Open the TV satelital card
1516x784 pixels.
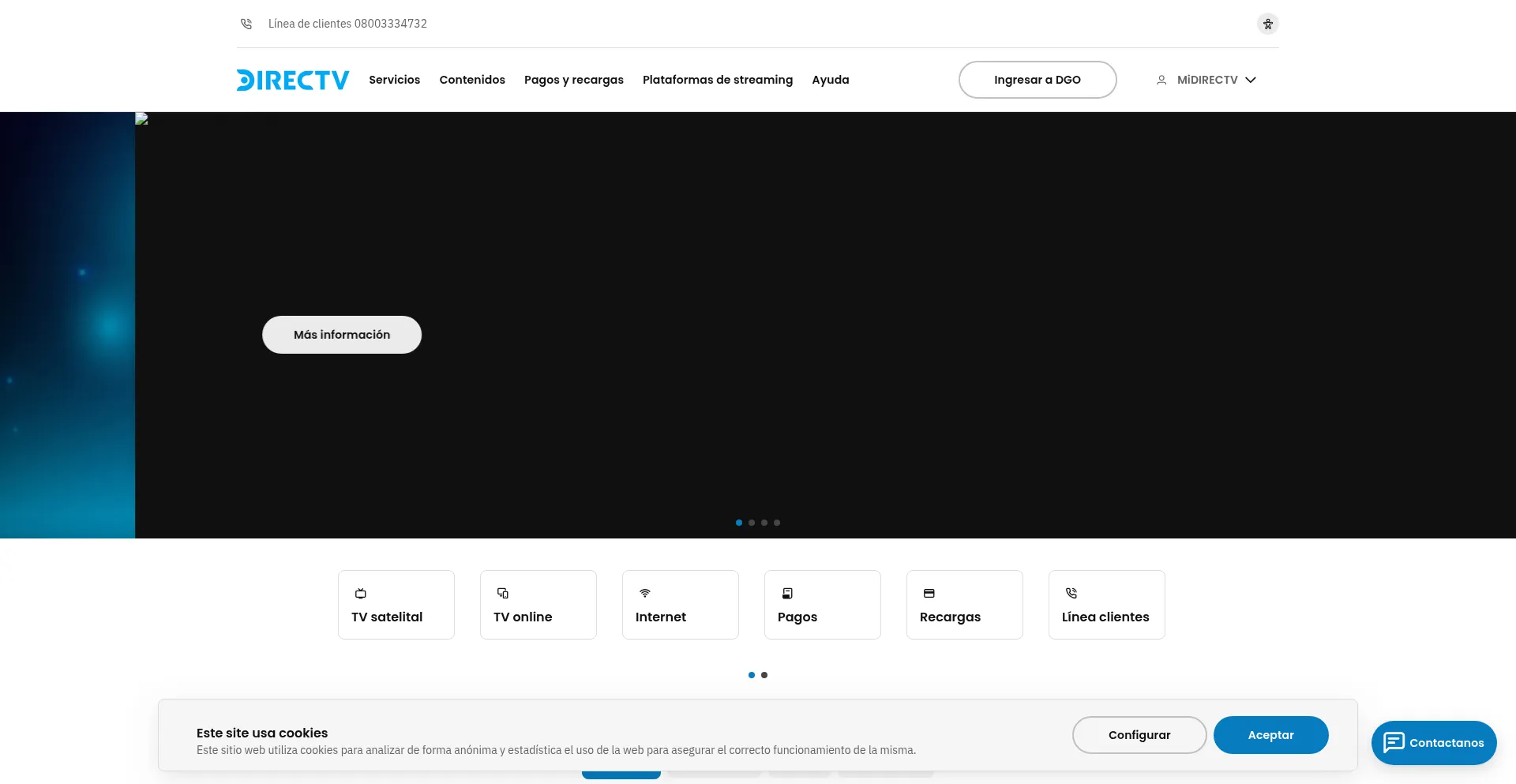coord(396,605)
